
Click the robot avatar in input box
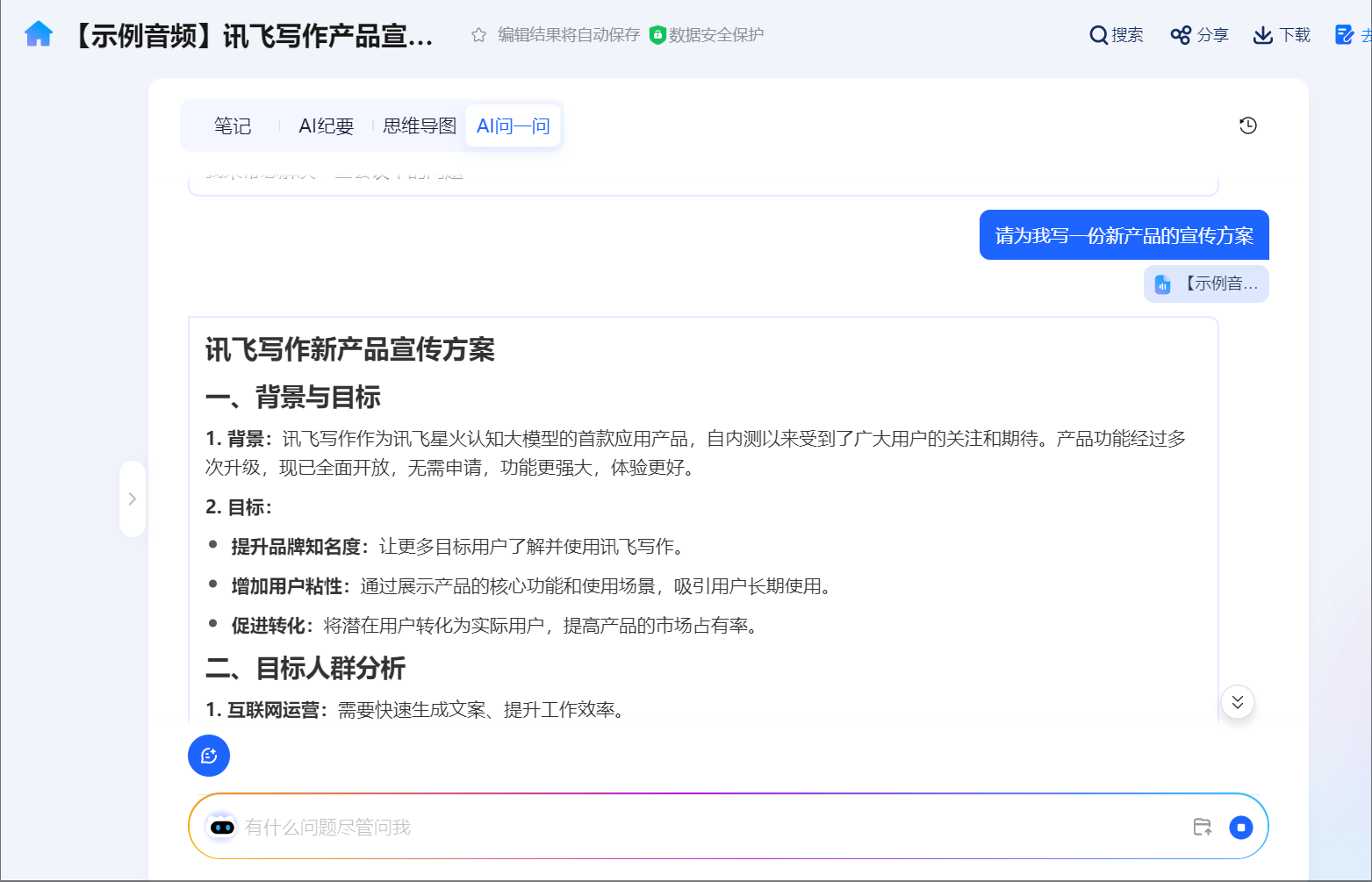[222, 827]
